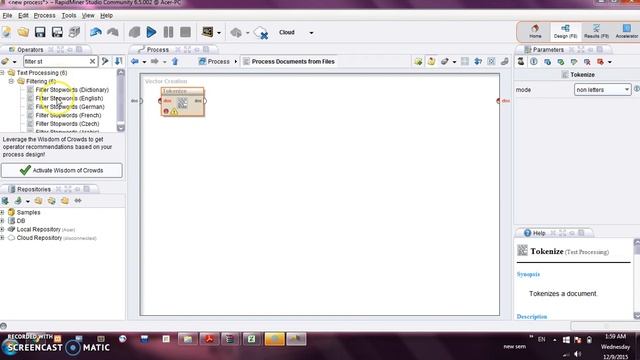Open the dropdown beside the back arrow
The height and width of the screenshot is (360, 640).
click(144, 62)
